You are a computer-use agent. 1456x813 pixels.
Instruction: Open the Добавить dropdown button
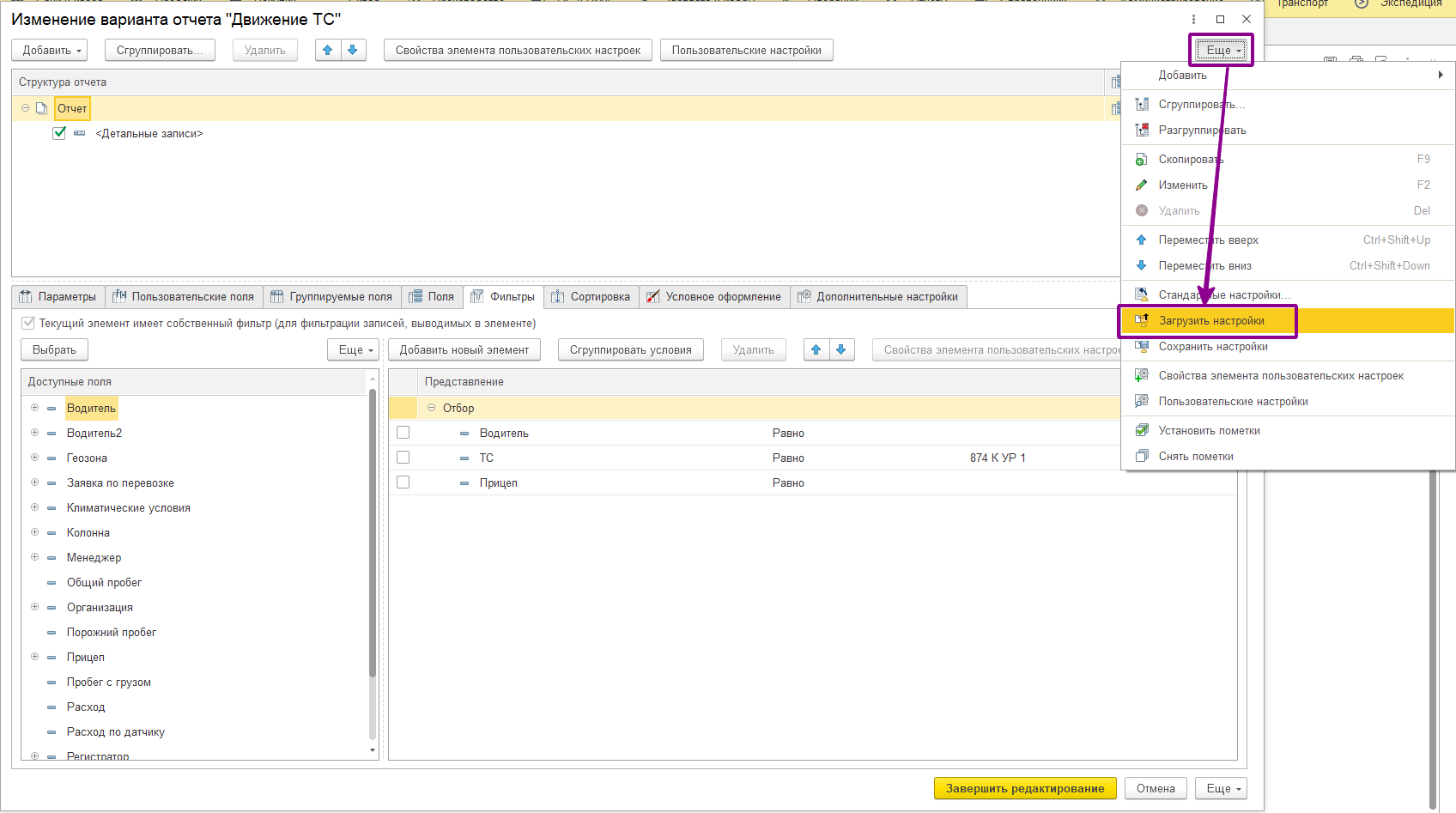click(50, 50)
